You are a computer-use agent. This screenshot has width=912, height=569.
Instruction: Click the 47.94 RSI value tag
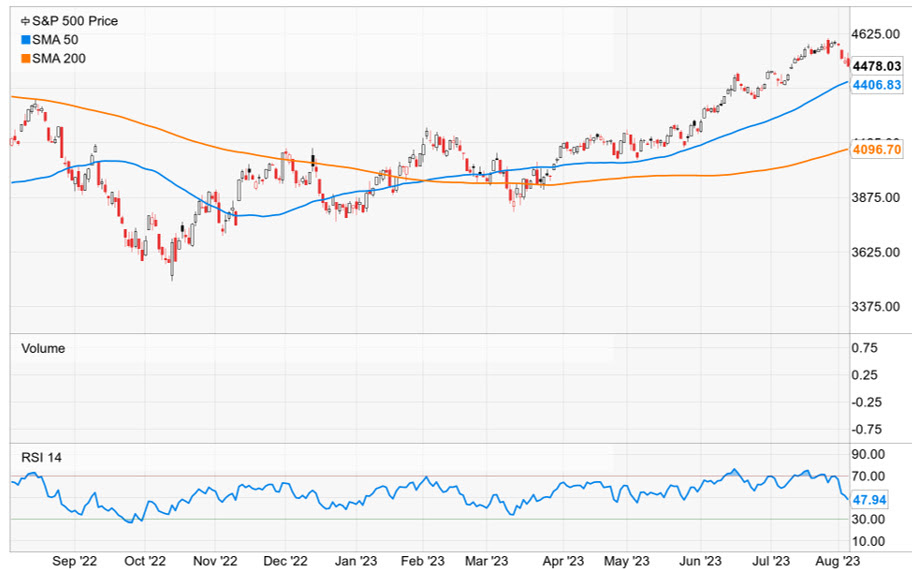tap(869, 498)
